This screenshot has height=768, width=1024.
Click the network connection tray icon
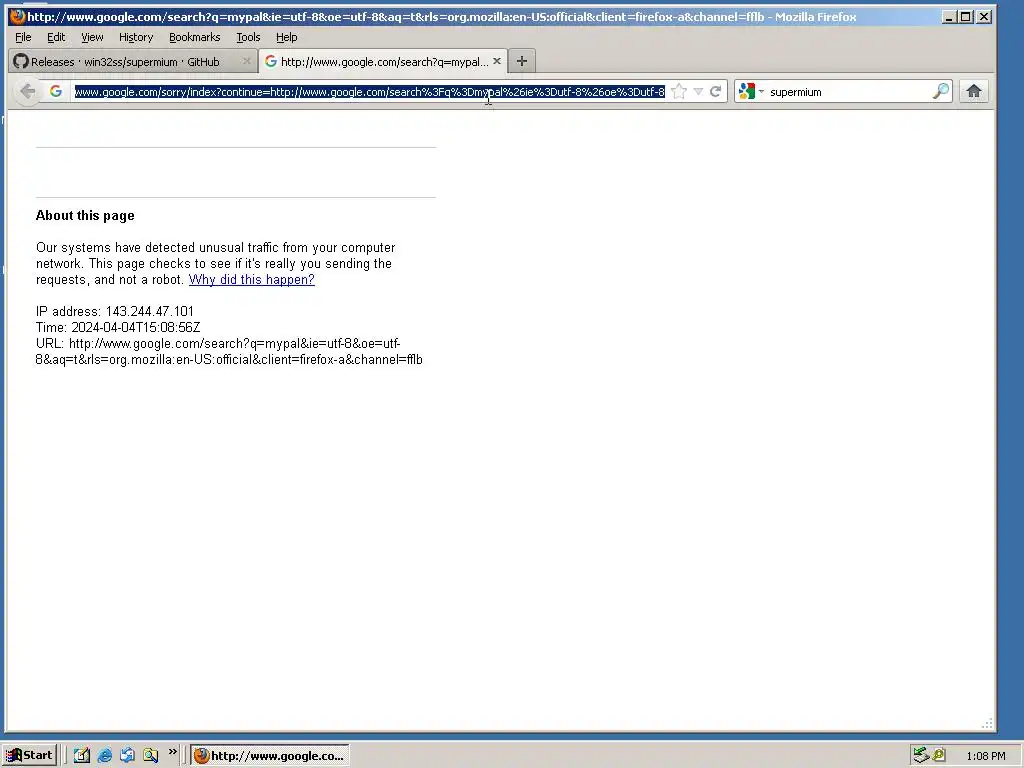(921, 755)
